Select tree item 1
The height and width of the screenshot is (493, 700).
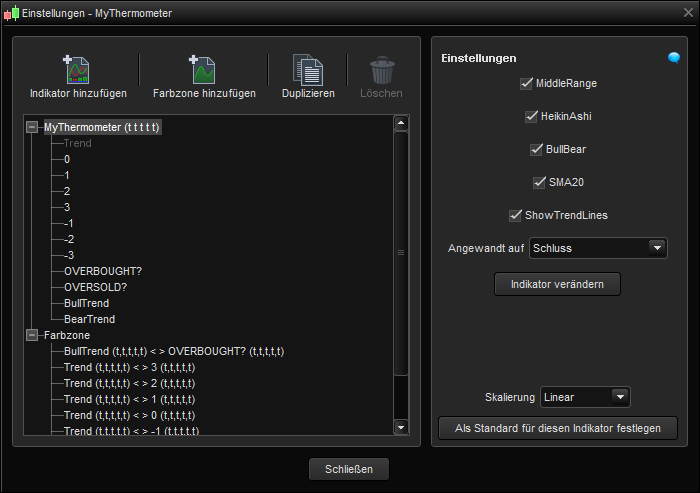[67, 175]
